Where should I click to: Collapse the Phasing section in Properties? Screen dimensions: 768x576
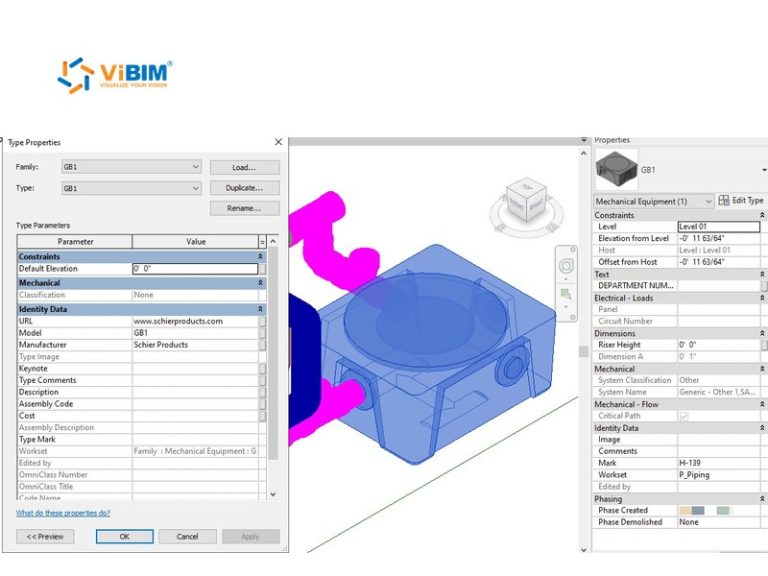(x=762, y=499)
